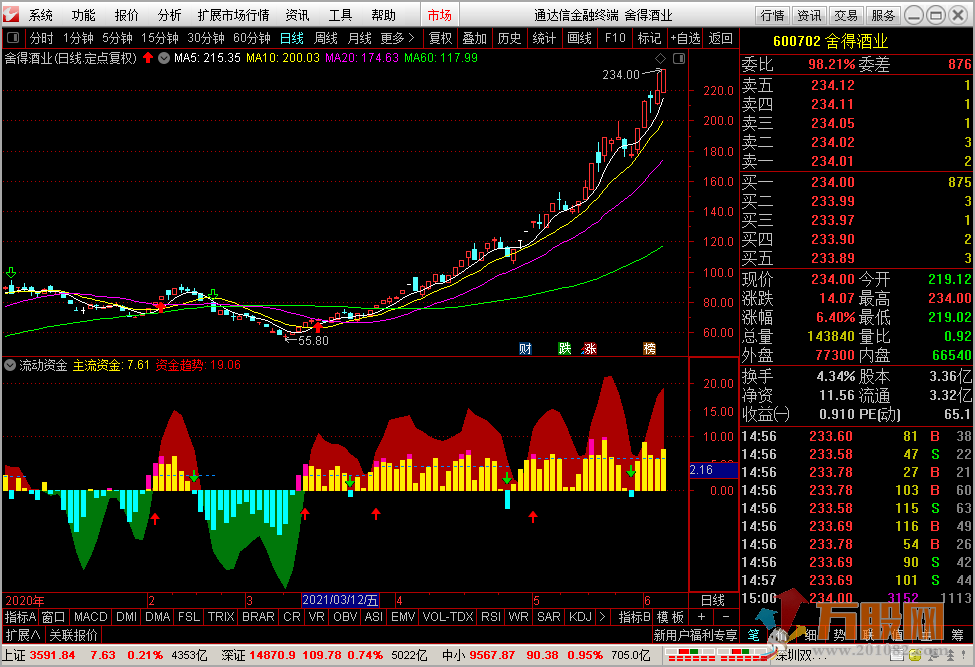Click the minus zoom icon in indicator bar
The image size is (975, 667).
pos(725,617)
